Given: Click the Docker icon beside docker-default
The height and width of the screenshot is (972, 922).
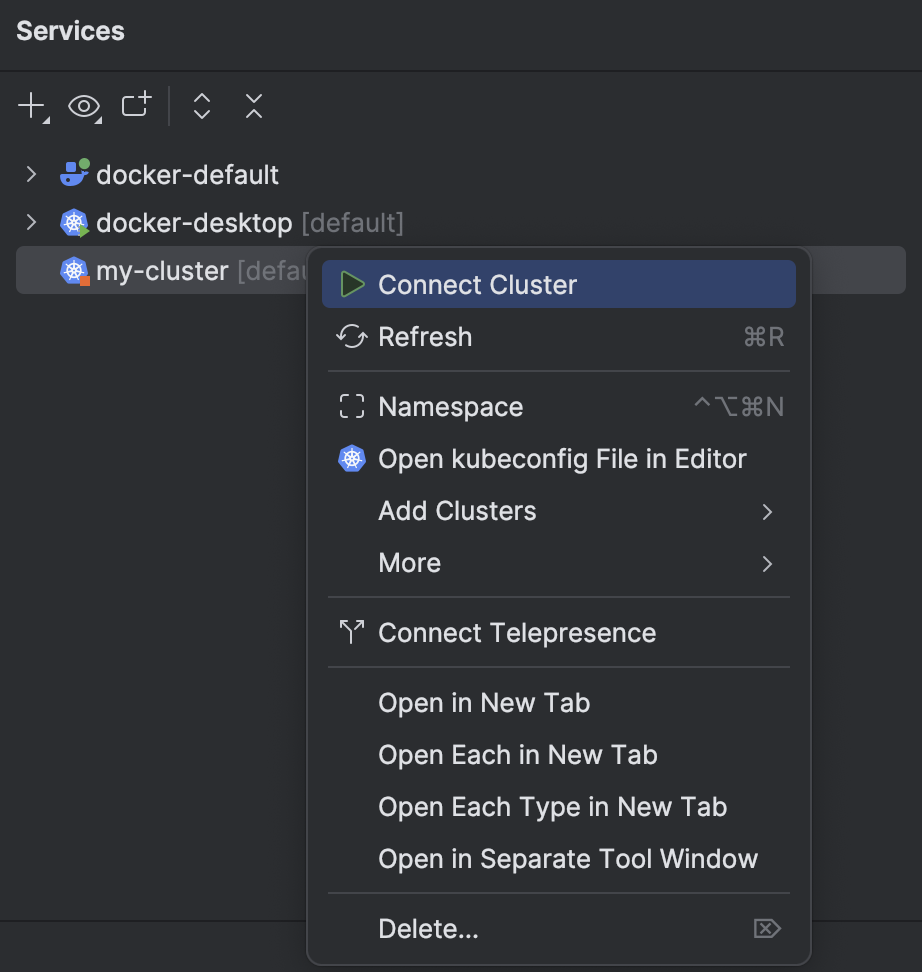Looking at the screenshot, I should coord(73,173).
